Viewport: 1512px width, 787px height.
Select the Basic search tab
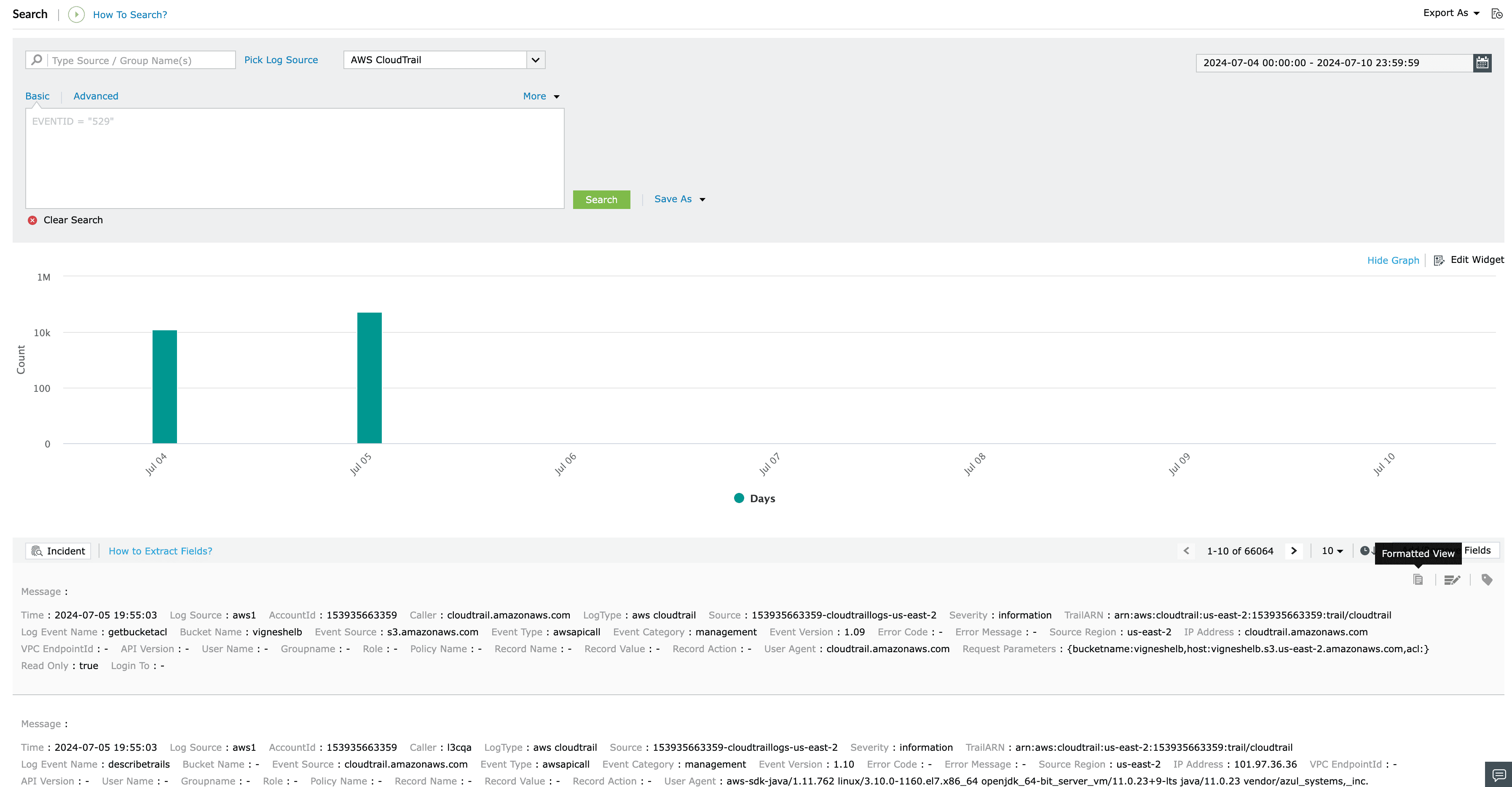[x=37, y=96]
